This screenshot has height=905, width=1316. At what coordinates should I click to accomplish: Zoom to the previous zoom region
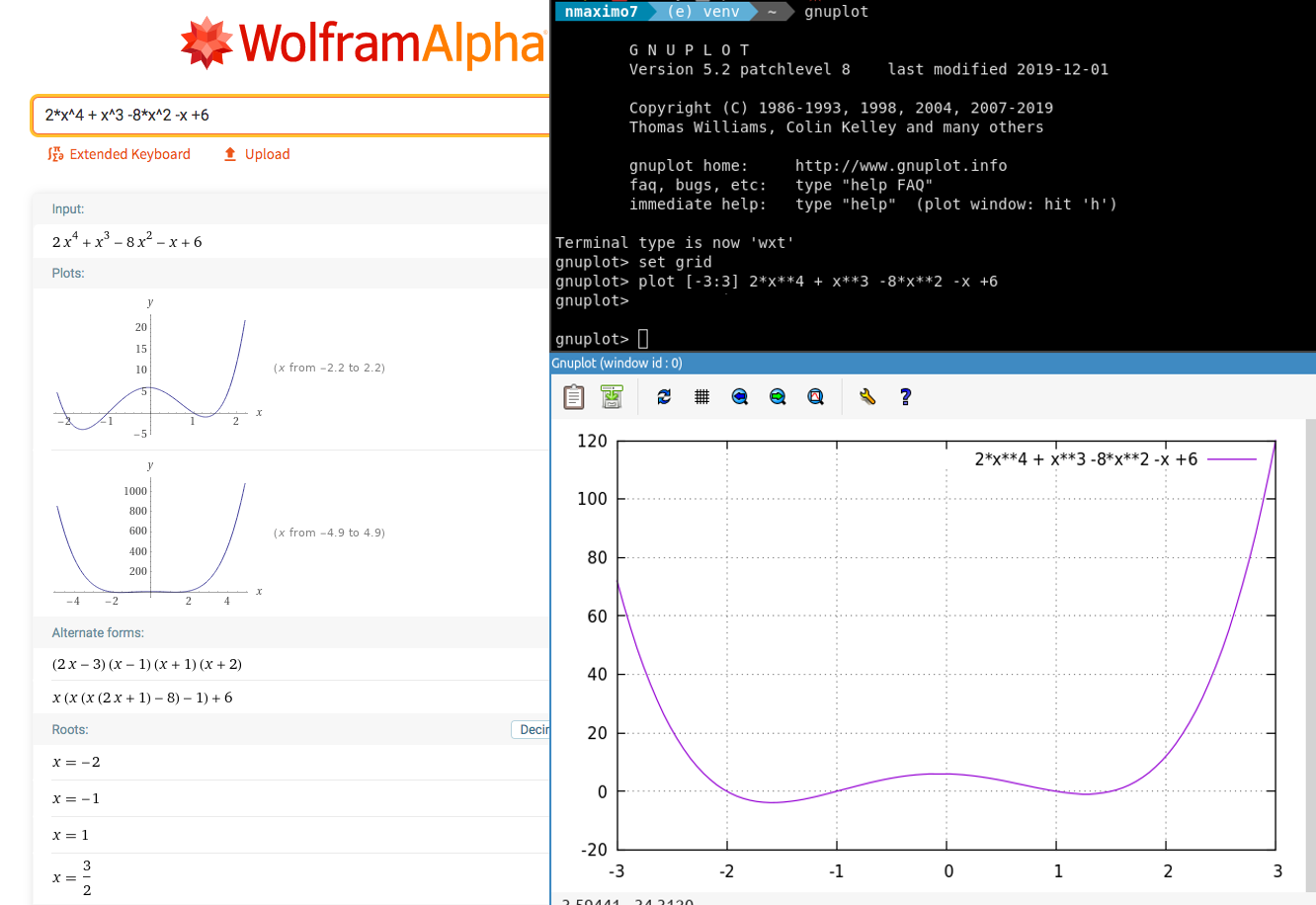(x=739, y=396)
